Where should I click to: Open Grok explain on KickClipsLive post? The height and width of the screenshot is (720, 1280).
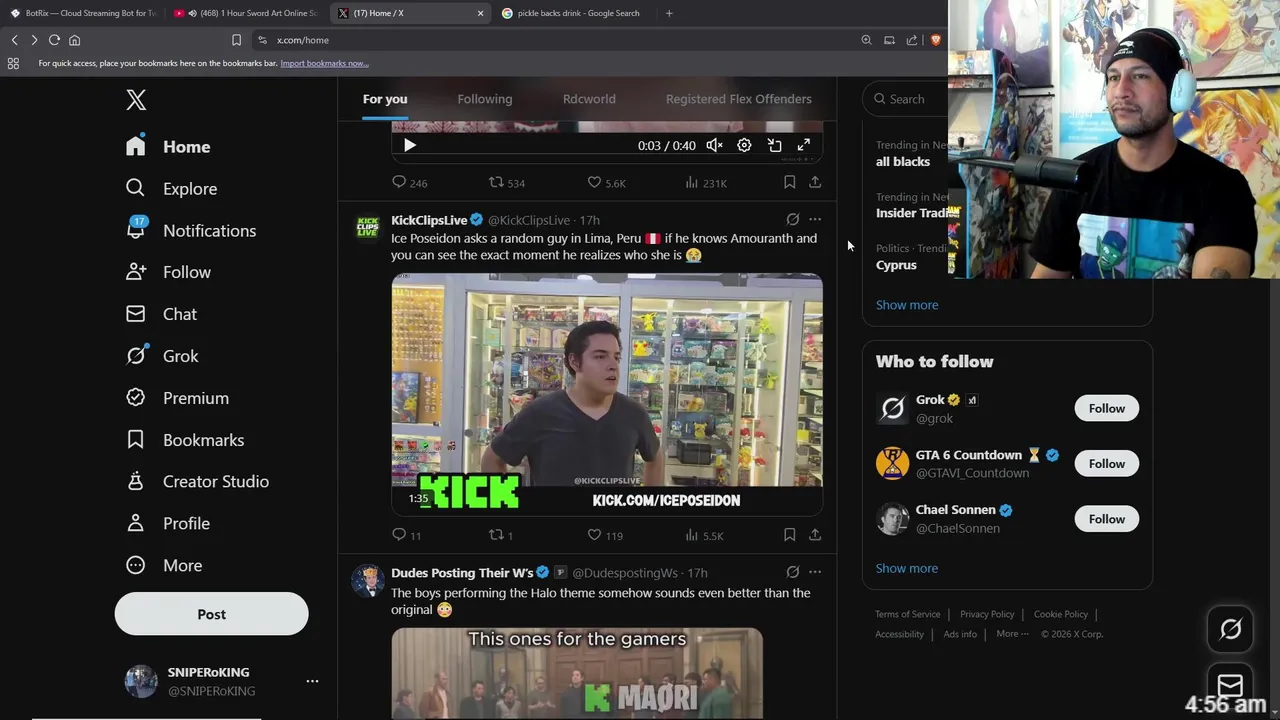click(x=792, y=220)
